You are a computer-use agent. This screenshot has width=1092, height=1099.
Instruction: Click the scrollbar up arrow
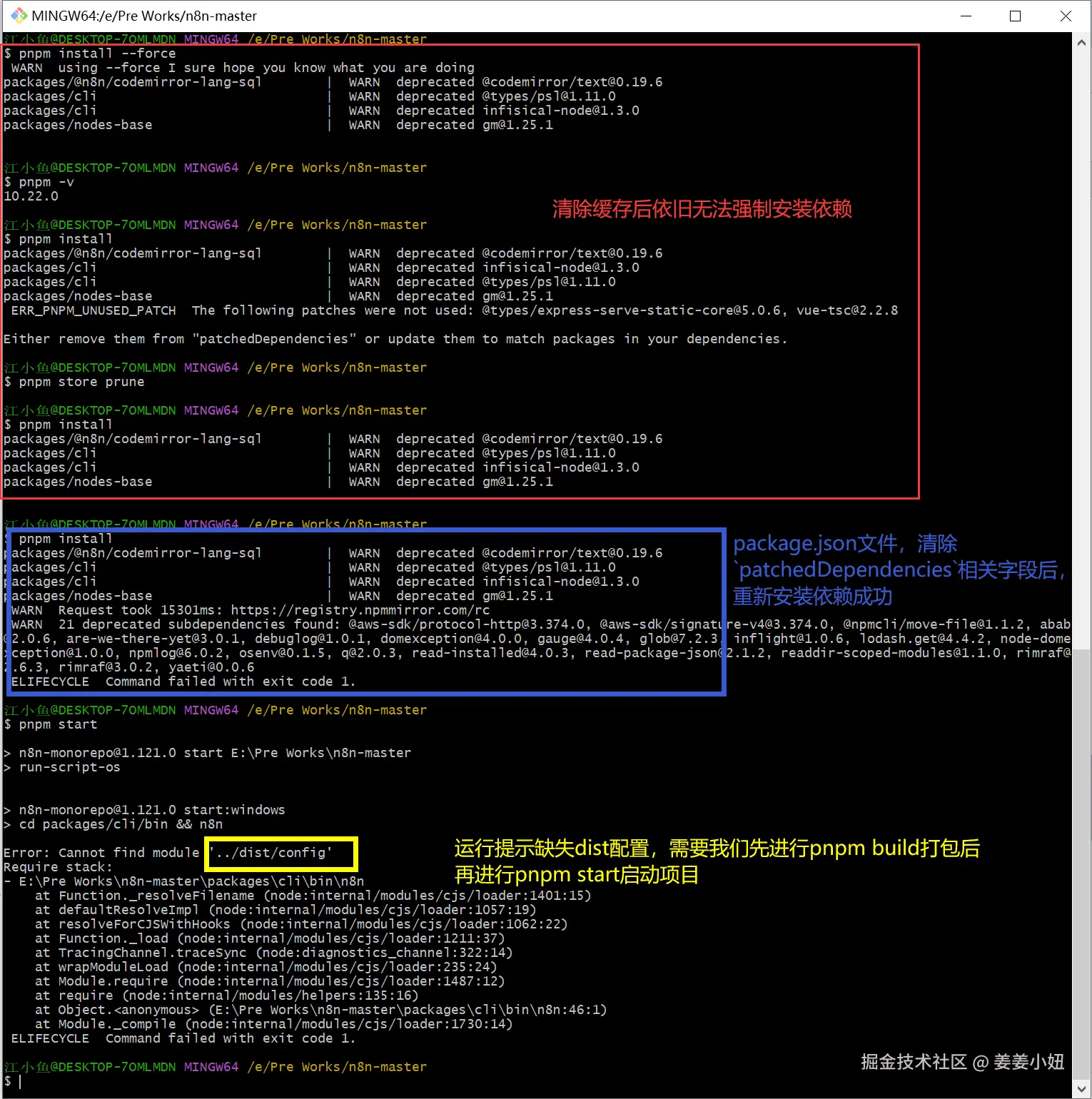[x=1081, y=43]
